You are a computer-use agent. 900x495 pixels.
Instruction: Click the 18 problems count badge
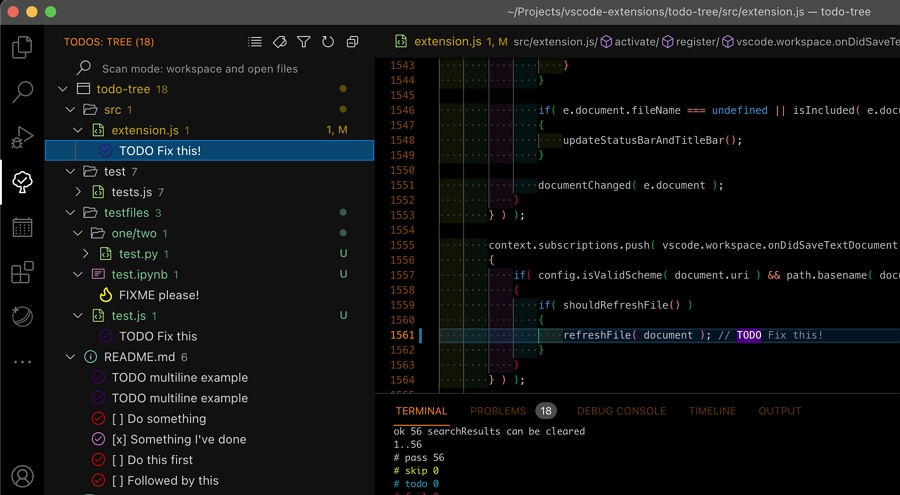pyautogui.click(x=545, y=411)
